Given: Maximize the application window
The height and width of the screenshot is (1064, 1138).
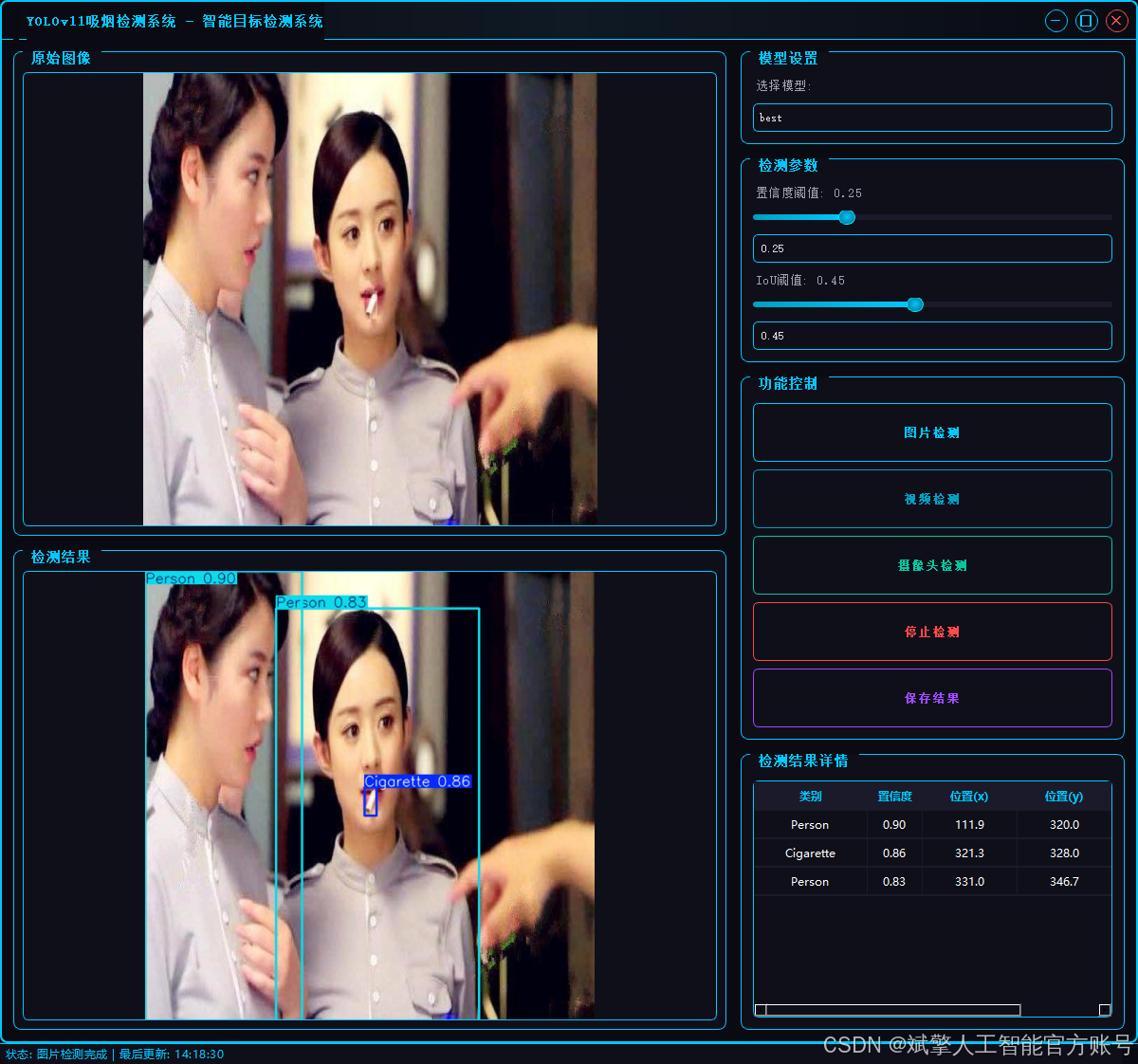Looking at the screenshot, I should click(1086, 20).
